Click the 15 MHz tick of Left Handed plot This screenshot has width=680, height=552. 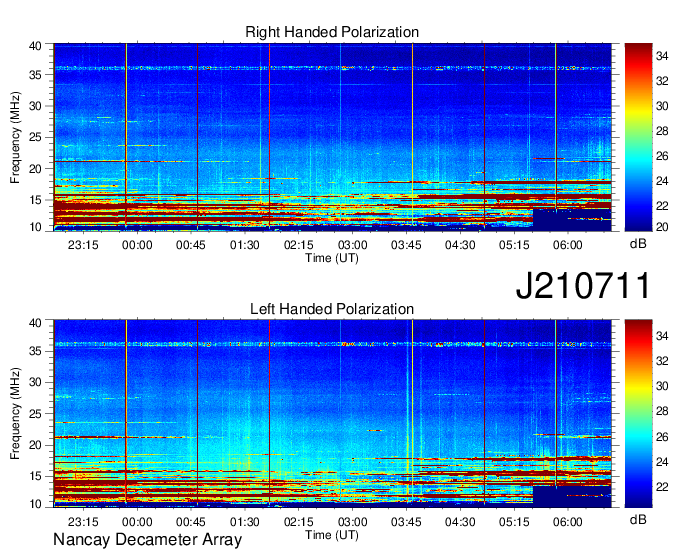[x=35, y=477]
